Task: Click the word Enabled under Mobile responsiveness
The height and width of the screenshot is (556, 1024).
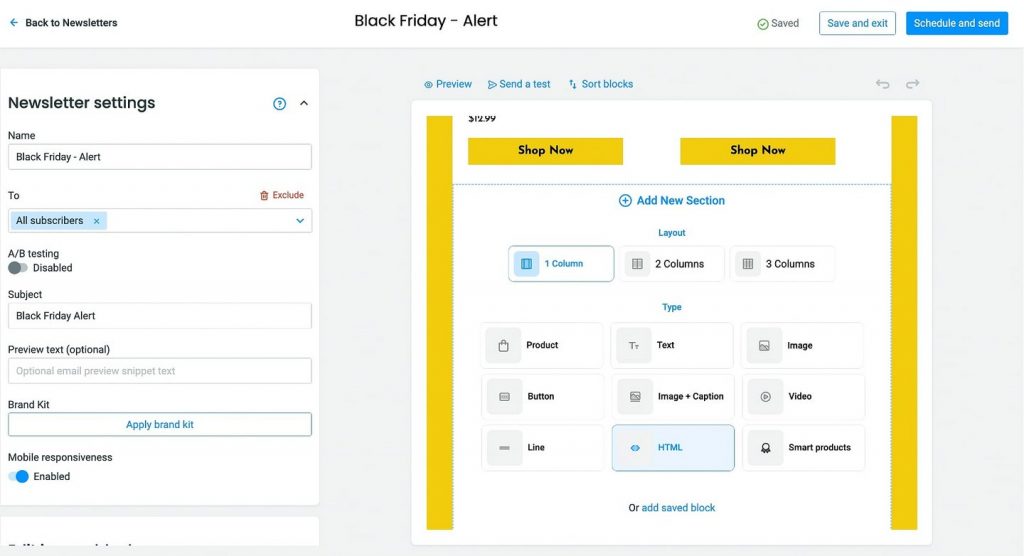Action: tap(52, 476)
